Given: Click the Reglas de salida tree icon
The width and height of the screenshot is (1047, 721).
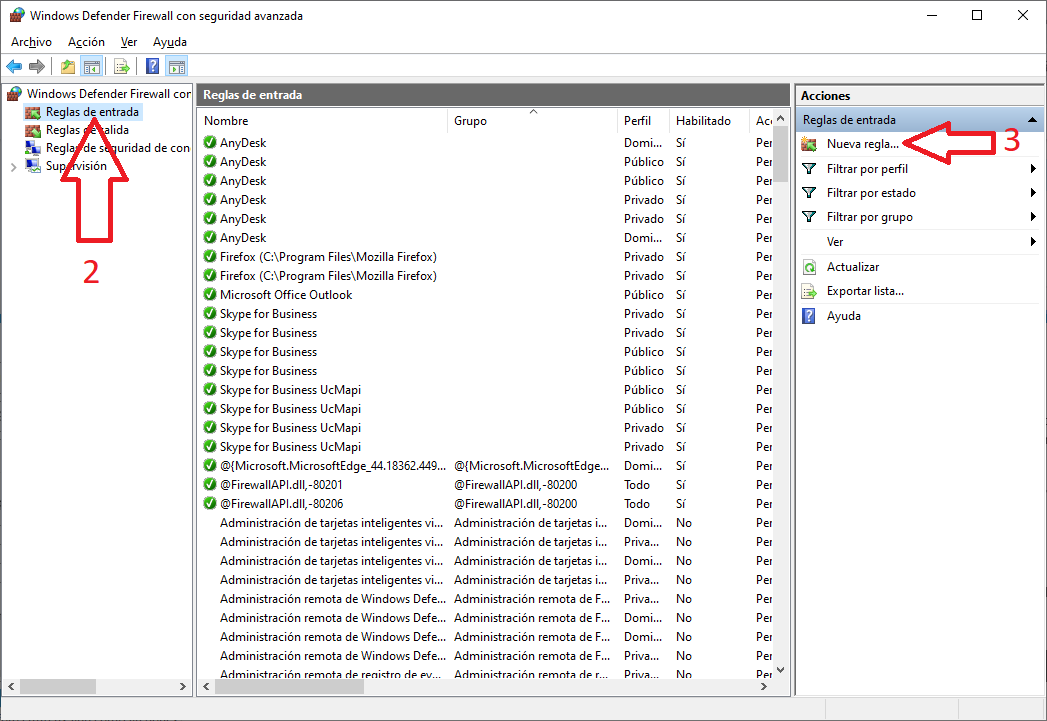Looking at the screenshot, I should [x=33, y=130].
